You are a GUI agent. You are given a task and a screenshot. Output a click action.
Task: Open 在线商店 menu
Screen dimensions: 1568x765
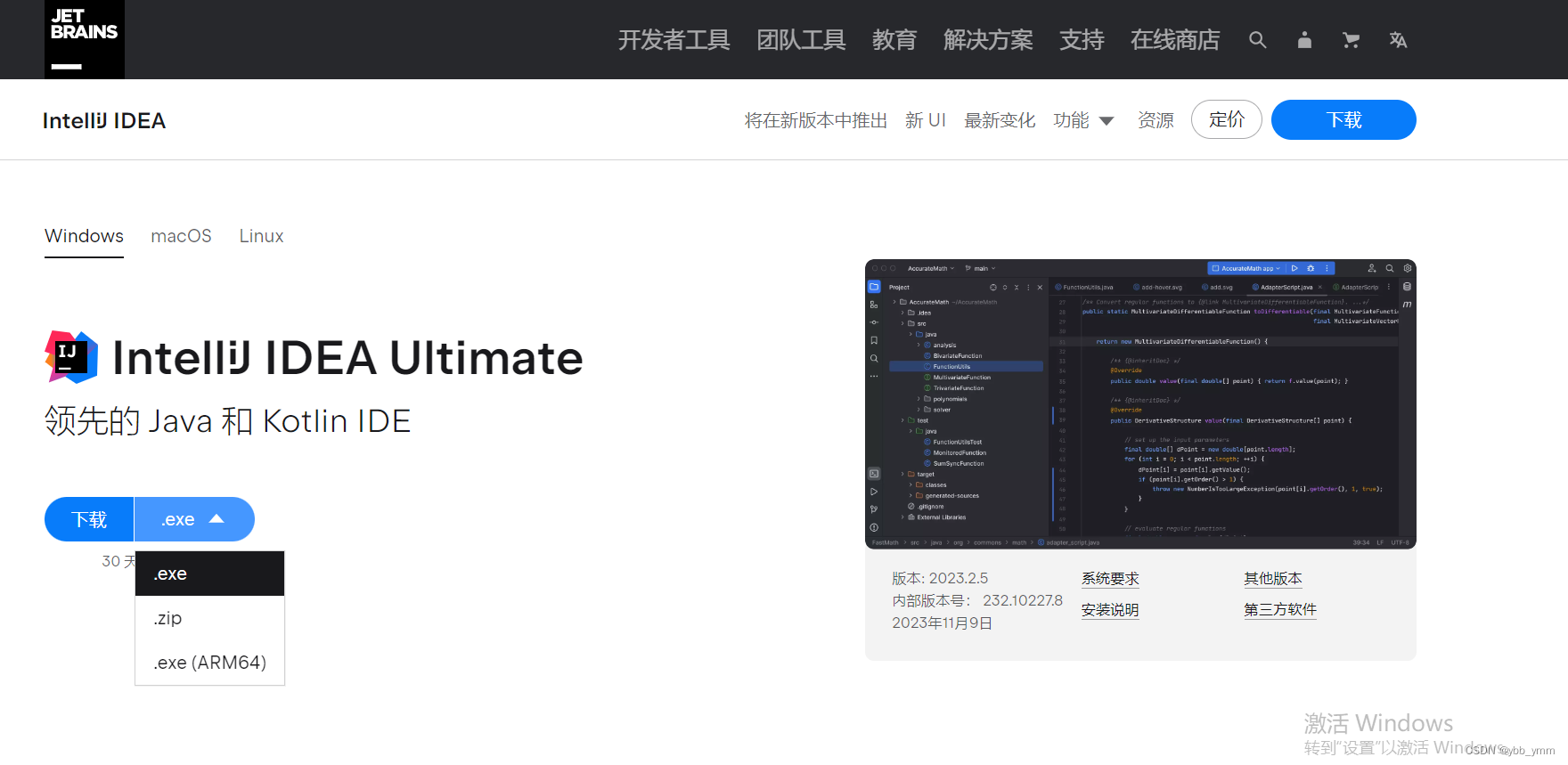pos(1175,40)
